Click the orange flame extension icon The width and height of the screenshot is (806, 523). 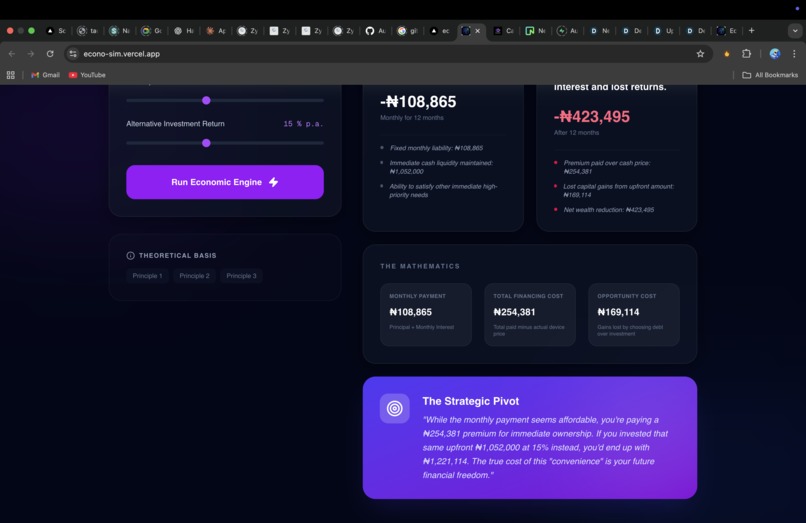(x=726, y=53)
